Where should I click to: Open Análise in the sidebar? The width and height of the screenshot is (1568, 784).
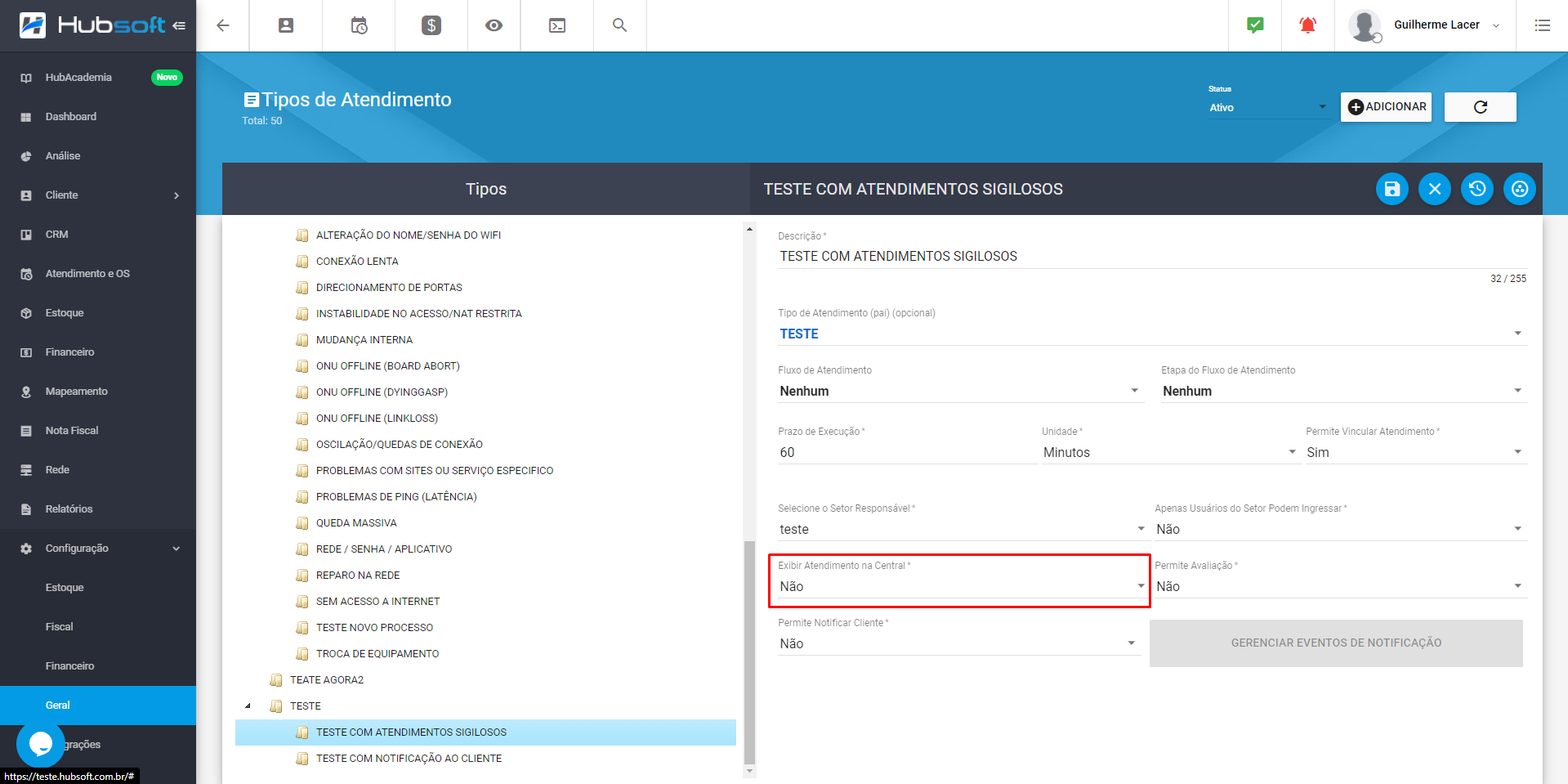point(98,156)
